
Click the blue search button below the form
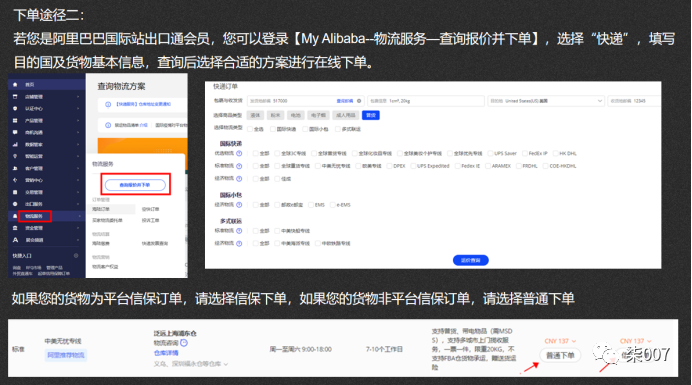[x=470, y=260]
